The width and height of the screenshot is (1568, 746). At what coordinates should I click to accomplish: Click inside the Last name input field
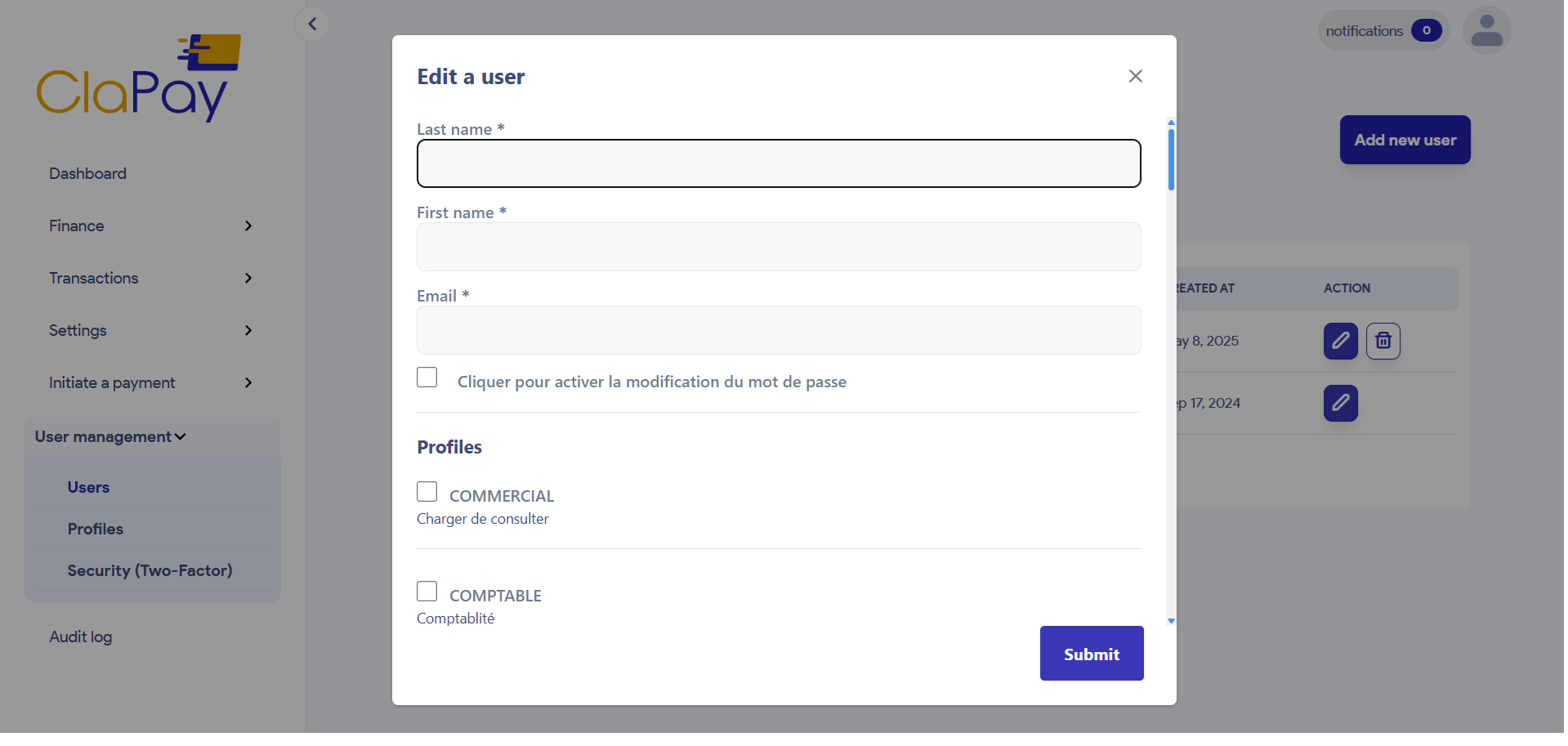tap(778, 163)
